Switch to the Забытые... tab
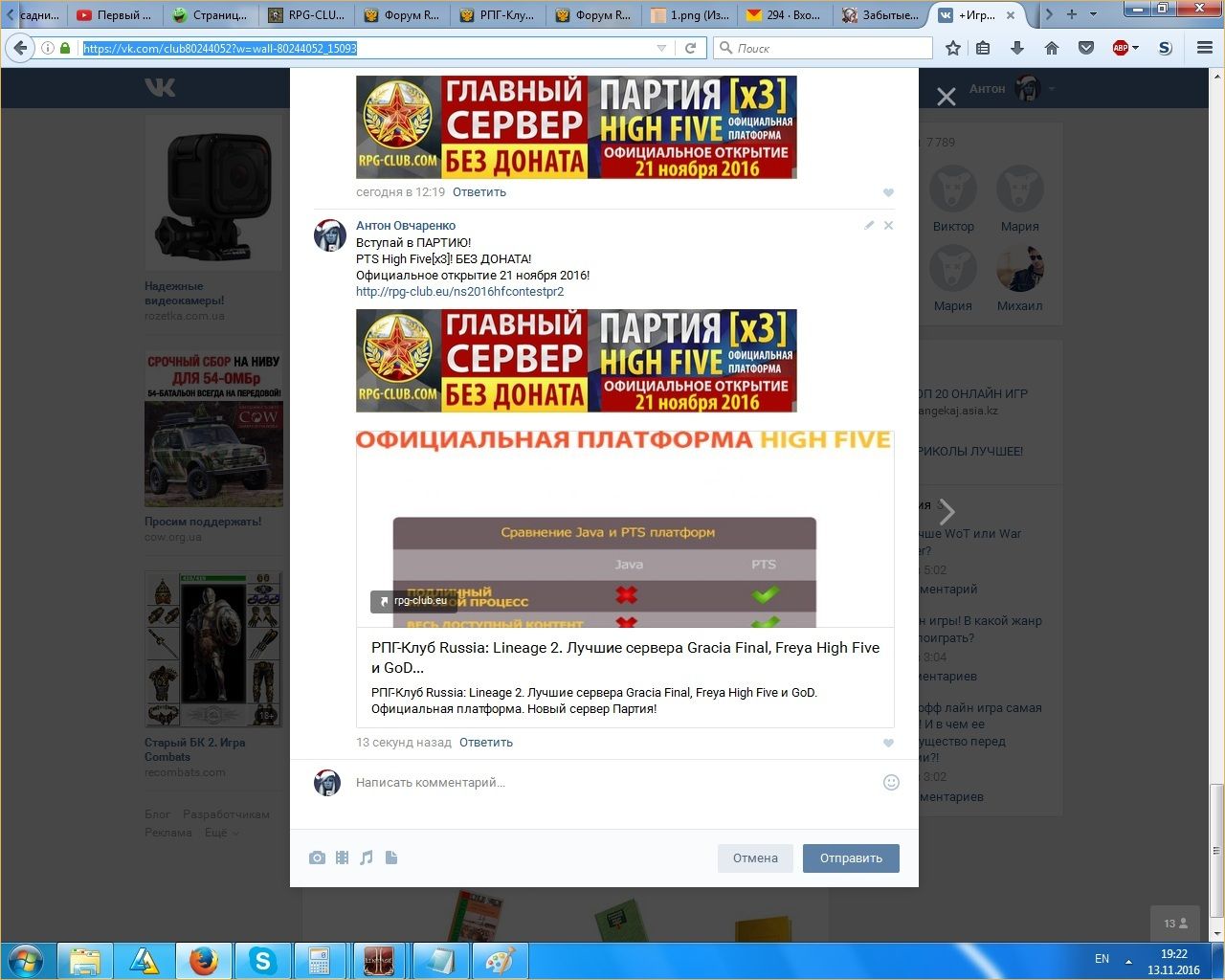The width and height of the screenshot is (1225, 980). 881,14
